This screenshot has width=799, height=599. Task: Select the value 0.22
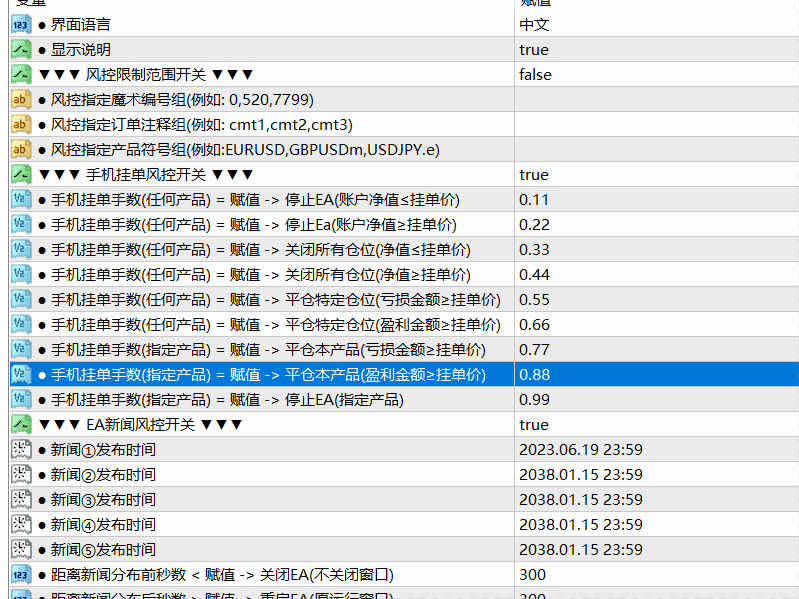pyautogui.click(x=534, y=224)
